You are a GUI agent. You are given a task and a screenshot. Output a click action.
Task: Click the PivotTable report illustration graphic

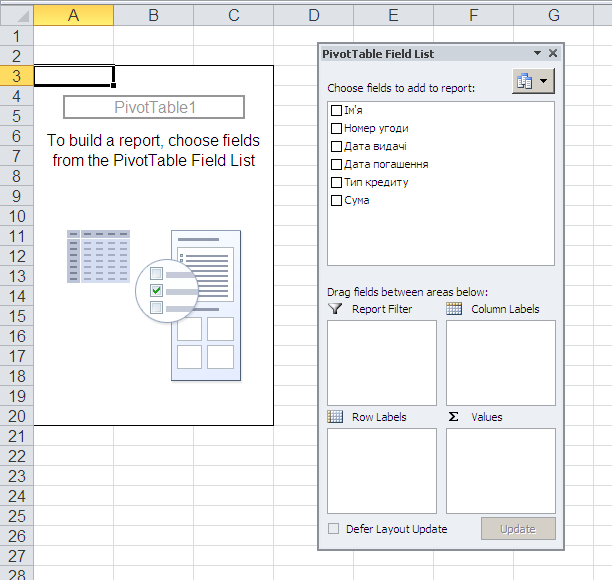(155, 302)
